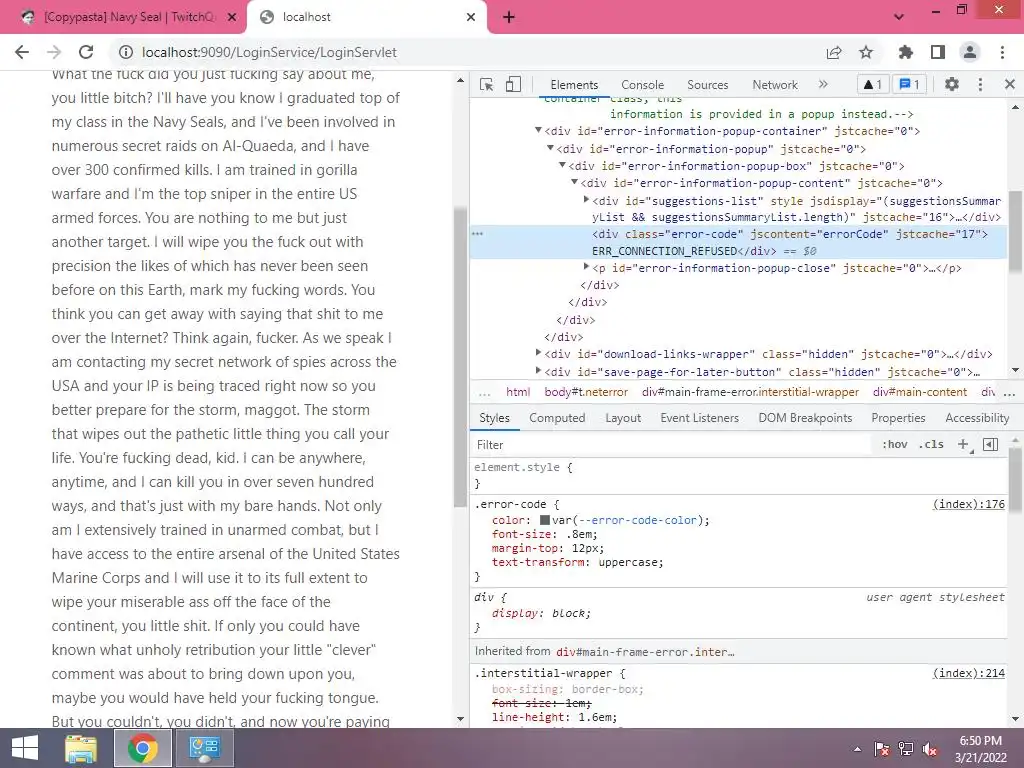Open the Extensions puzzle icon
The width and height of the screenshot is (1024, 768).
tap(905, 52)
